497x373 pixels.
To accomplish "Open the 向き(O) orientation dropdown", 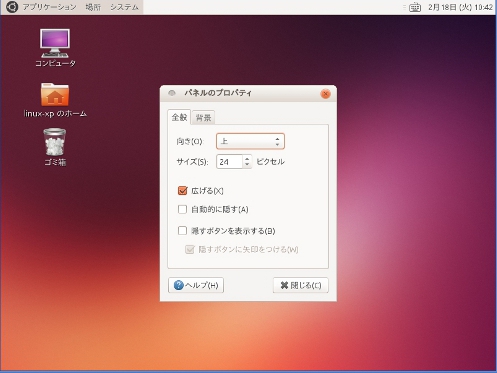I will (250, 141).
